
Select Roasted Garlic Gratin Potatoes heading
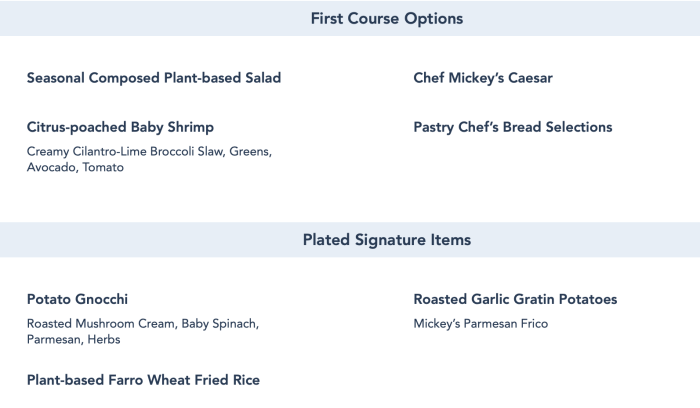[515, 299]
